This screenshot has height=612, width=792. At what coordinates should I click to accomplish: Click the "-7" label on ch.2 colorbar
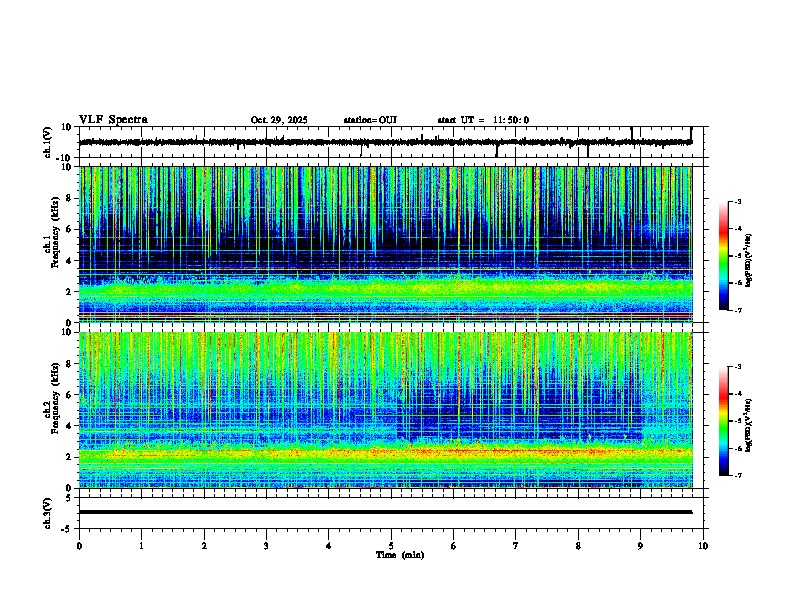click(737, 476)
